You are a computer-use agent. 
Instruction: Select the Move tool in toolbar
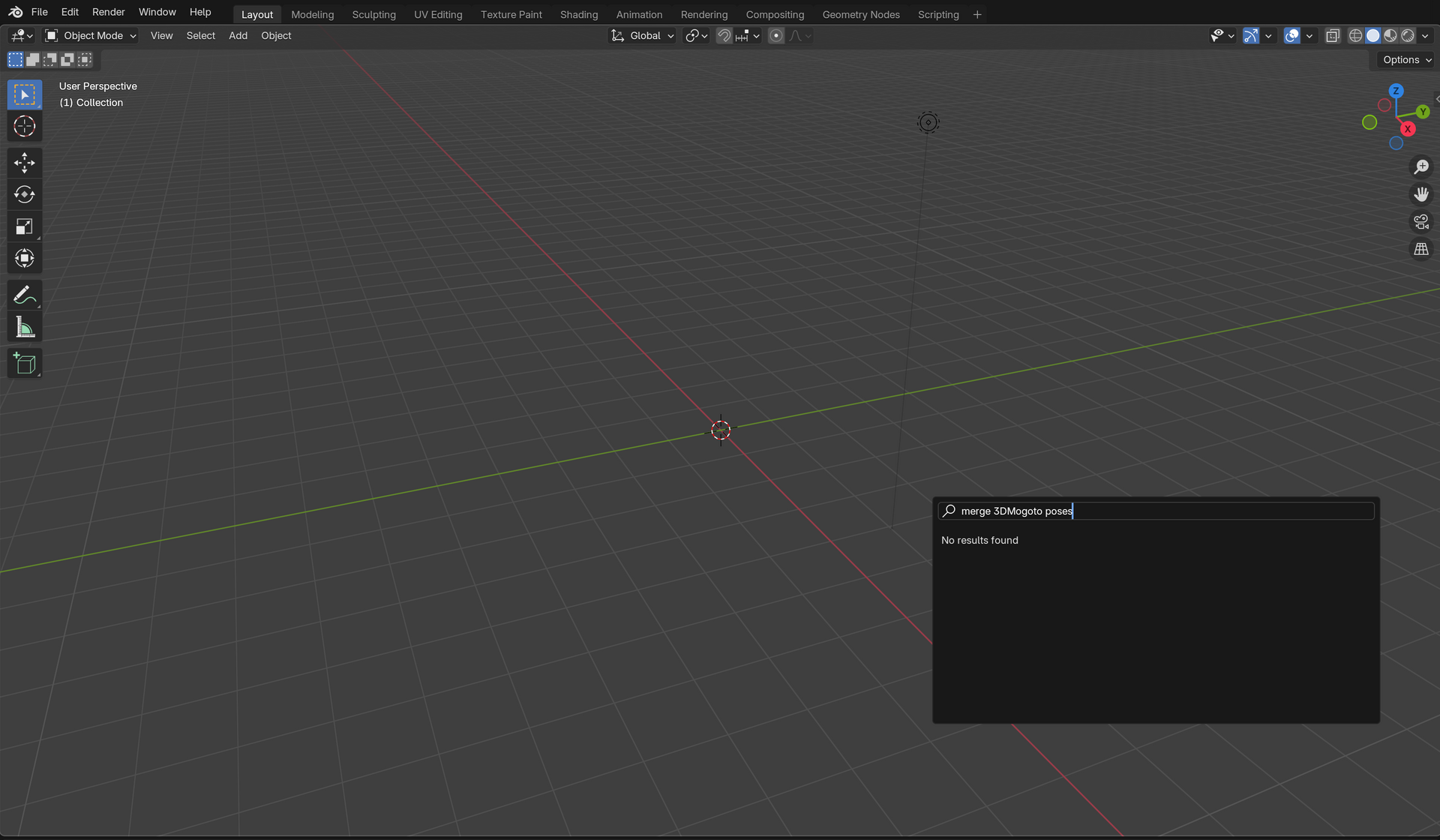point(25,163)
